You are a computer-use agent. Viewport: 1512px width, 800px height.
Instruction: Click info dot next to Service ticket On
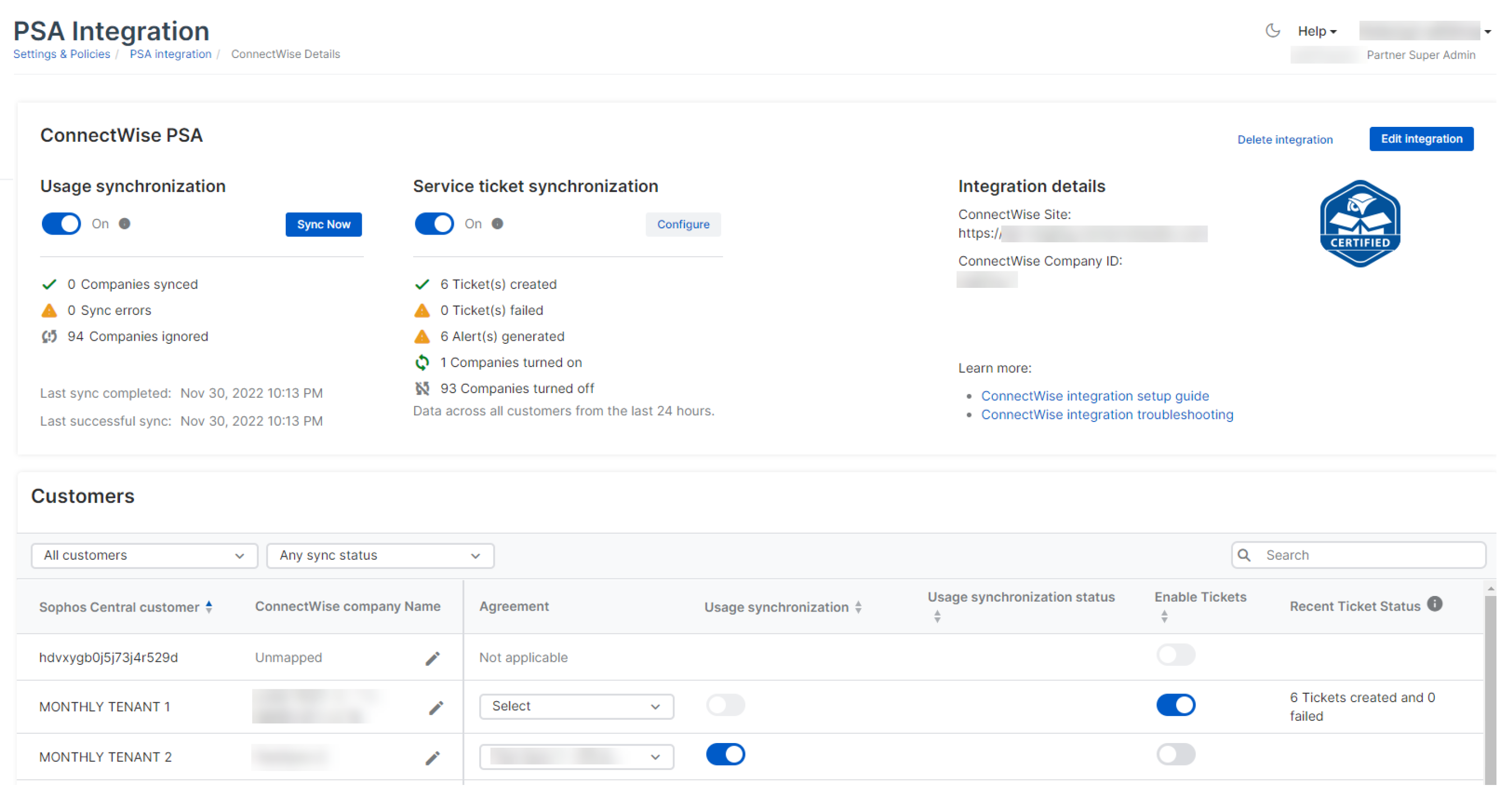click(x=497, y=224)
